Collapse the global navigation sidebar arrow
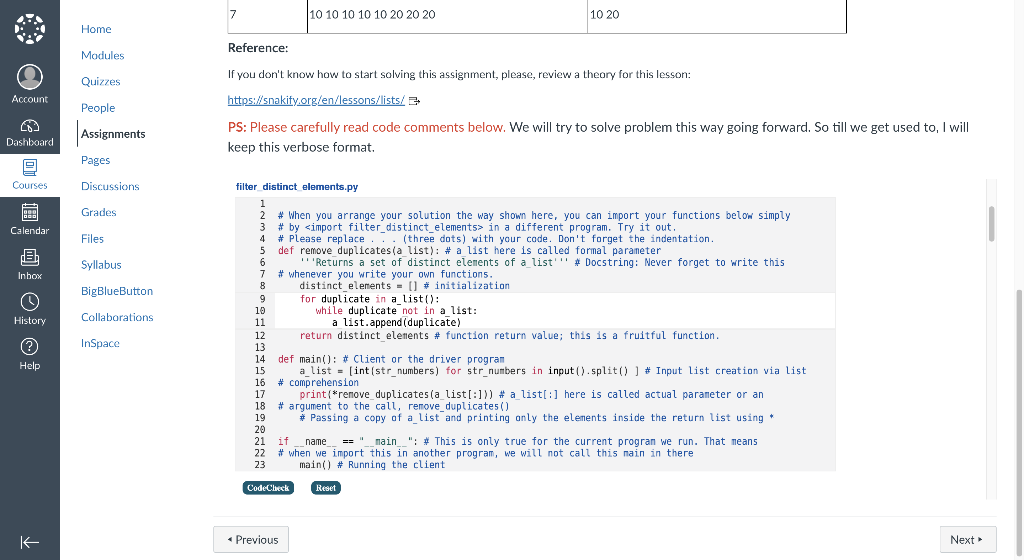 click(29, 542)
